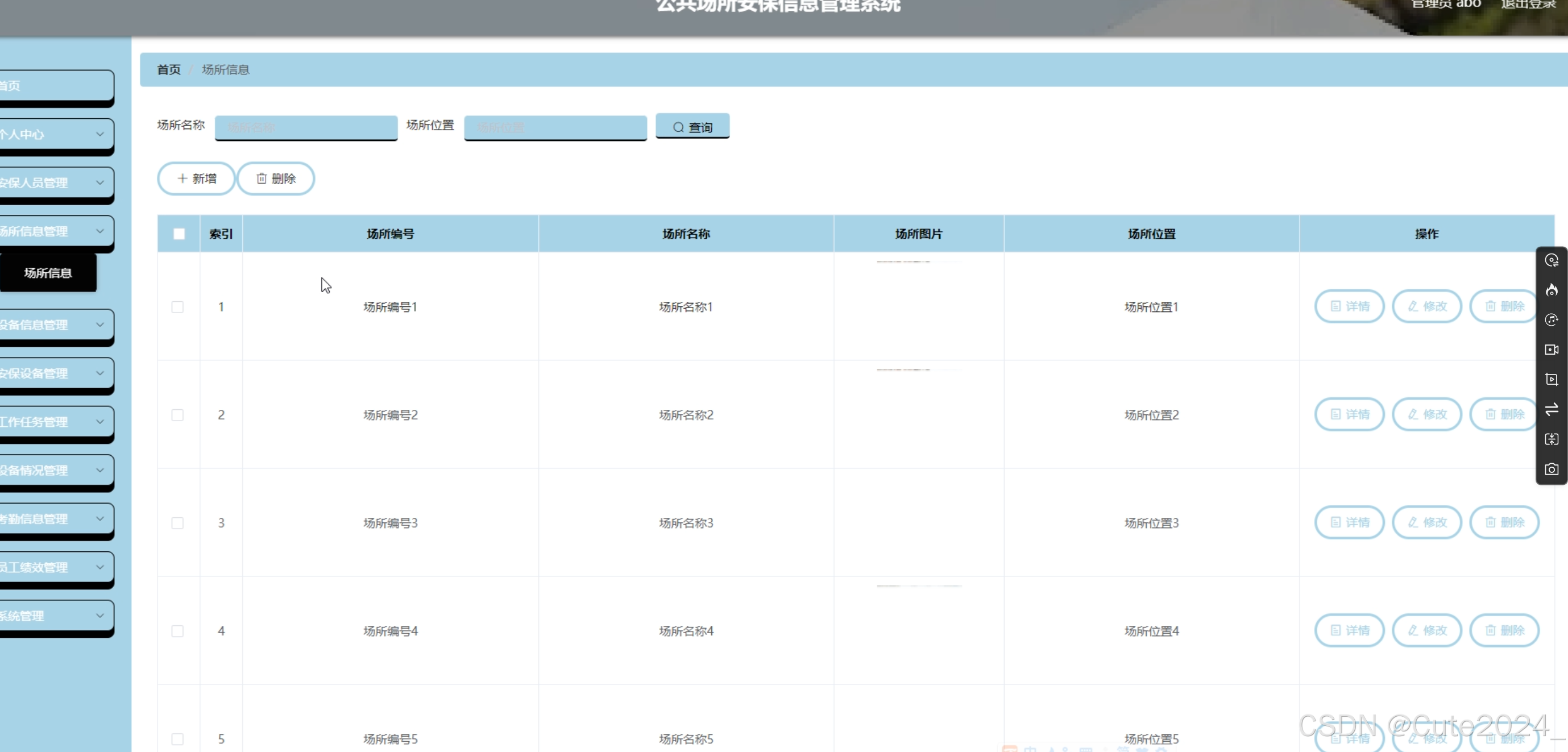Check the checkbox for row 1
Viewport: 1568px width, 752px height.
click(x=177, y=306)
